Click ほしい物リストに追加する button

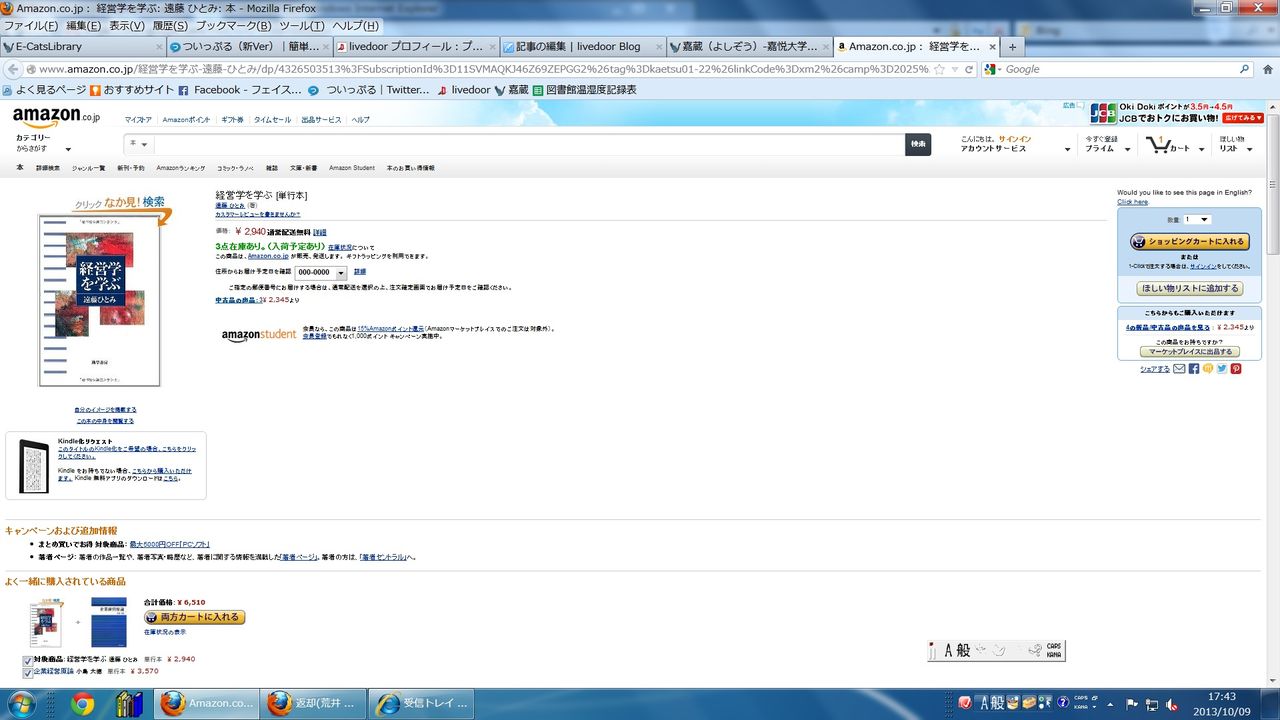pyautogui.click(x=1189, y=289)
